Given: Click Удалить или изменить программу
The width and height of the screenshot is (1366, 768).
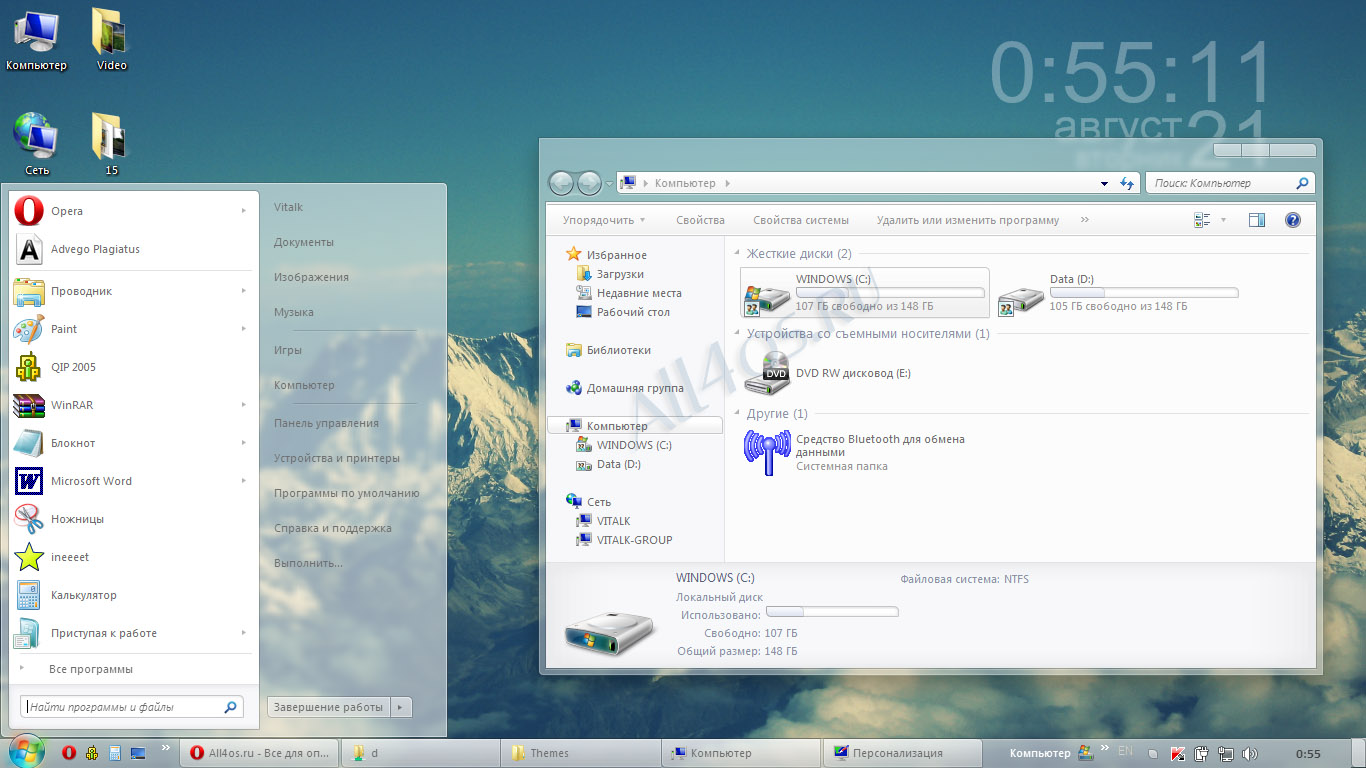Looking at the screenshot, I should (x=968, y=220).
